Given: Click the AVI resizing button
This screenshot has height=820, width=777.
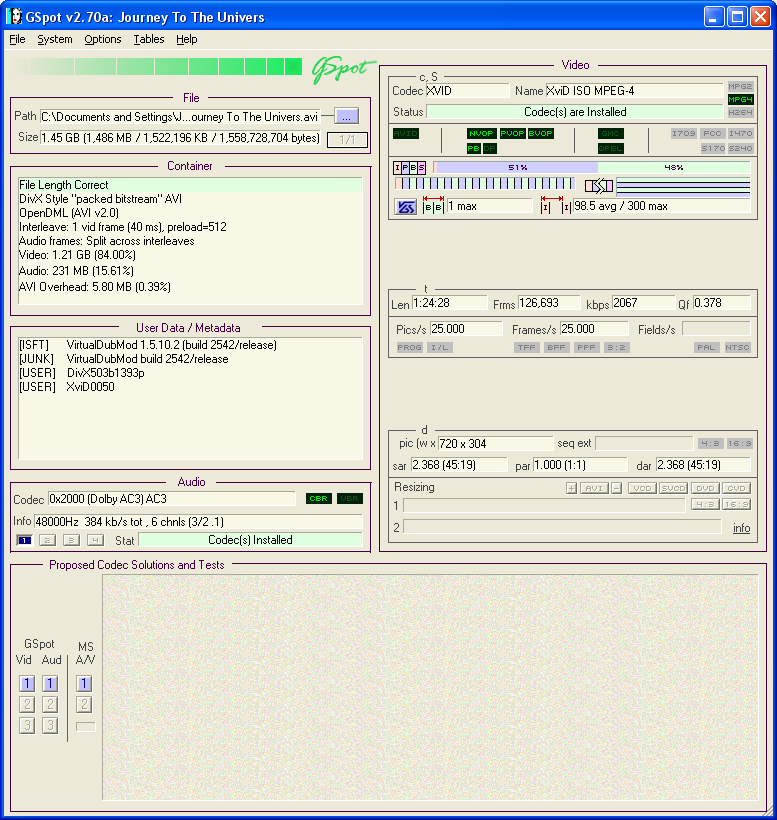Looking at the screenshot, I should click(594, 488).
